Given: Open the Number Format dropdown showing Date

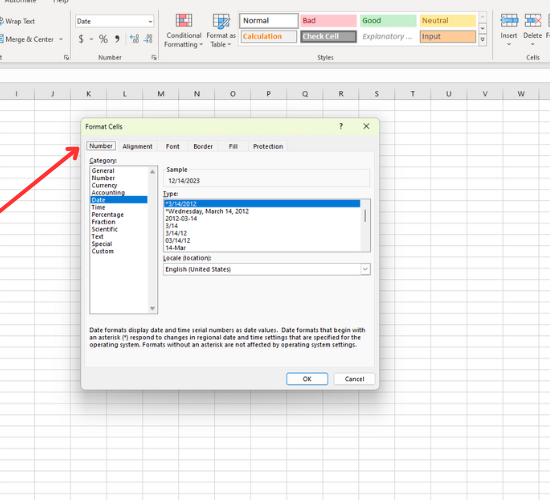Looking at the screenshot, I should point(150,21).
